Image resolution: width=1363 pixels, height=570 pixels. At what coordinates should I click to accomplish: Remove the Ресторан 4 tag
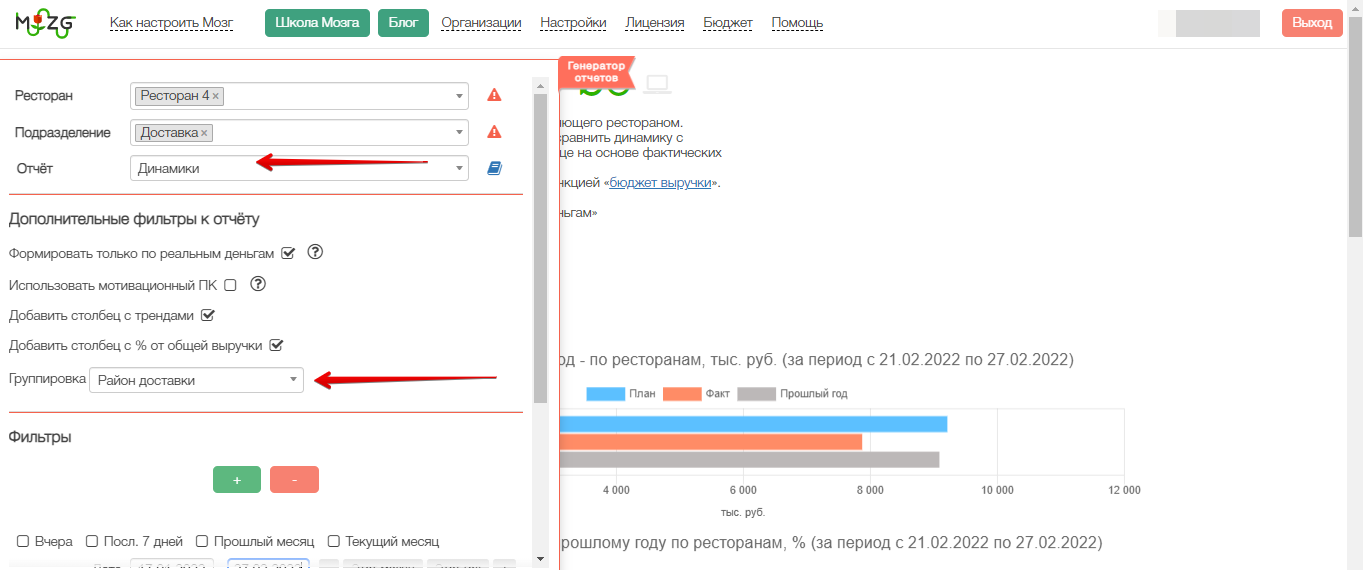point(216,96)
